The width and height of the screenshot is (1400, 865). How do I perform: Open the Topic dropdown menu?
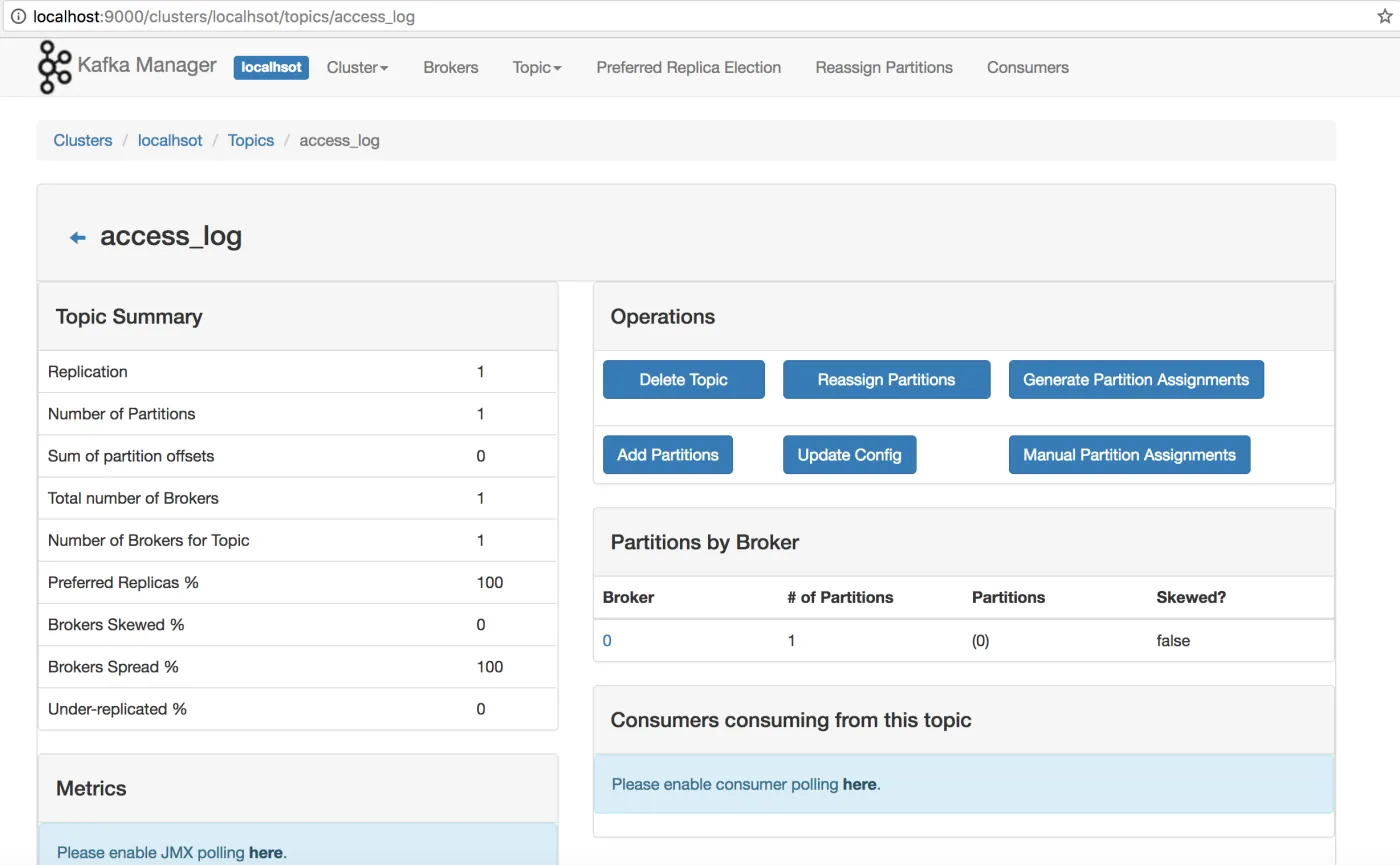click(537, 67)
